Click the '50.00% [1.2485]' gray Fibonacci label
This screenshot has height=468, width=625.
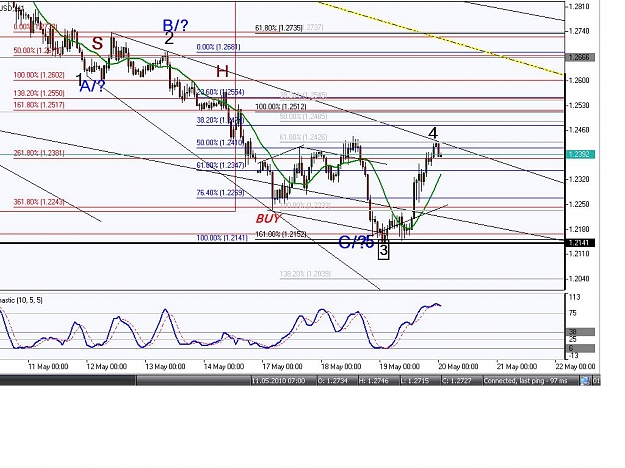[303, 116]
